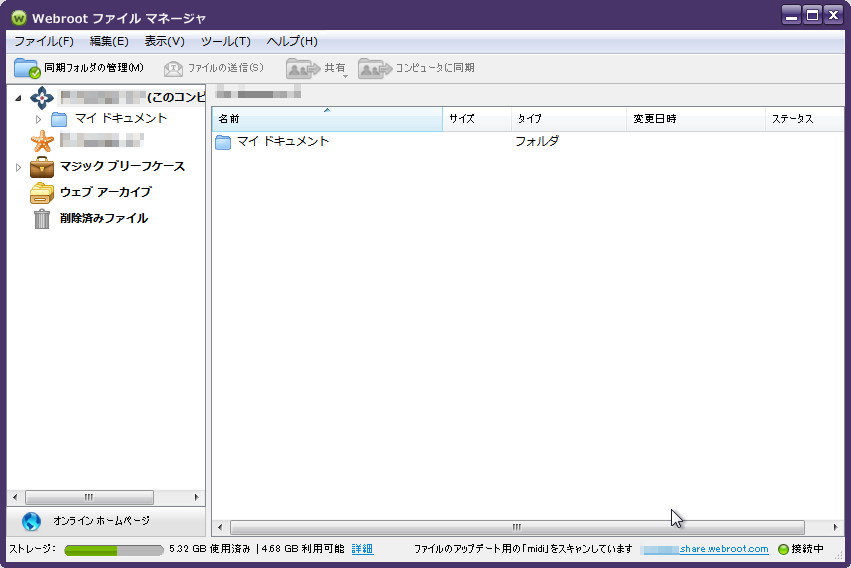851x568 pixels.
Task: Open the ツール(T) menu
Action: pyautogui.click(x=226, y=41)
